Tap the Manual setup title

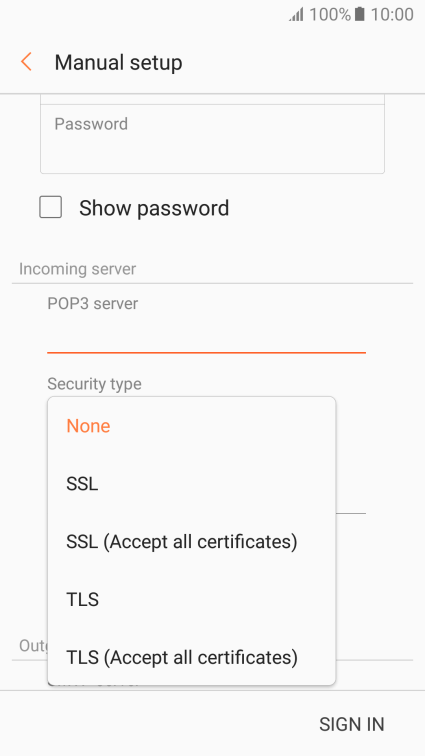pos(118,63)
